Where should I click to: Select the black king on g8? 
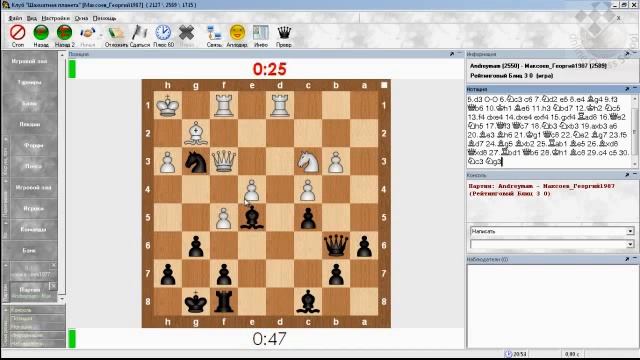[196, 301]
